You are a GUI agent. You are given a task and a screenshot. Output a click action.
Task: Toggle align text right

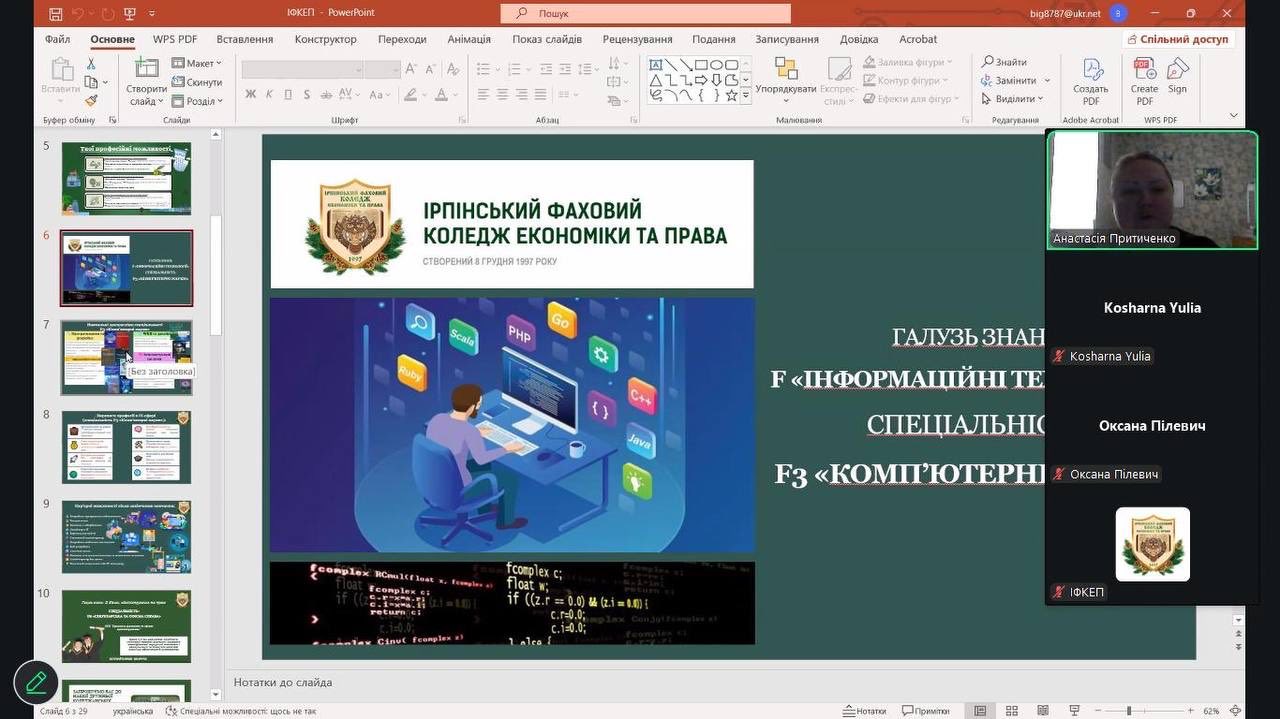(521, 95)
